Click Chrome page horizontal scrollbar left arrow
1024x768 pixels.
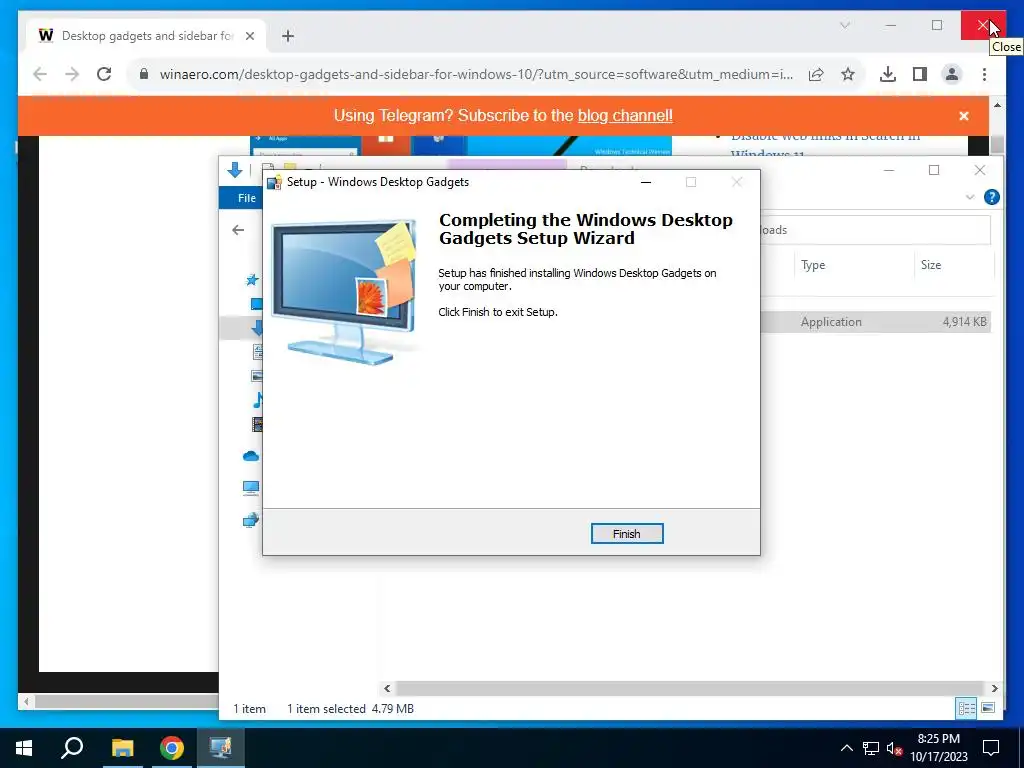pos(26,702)
